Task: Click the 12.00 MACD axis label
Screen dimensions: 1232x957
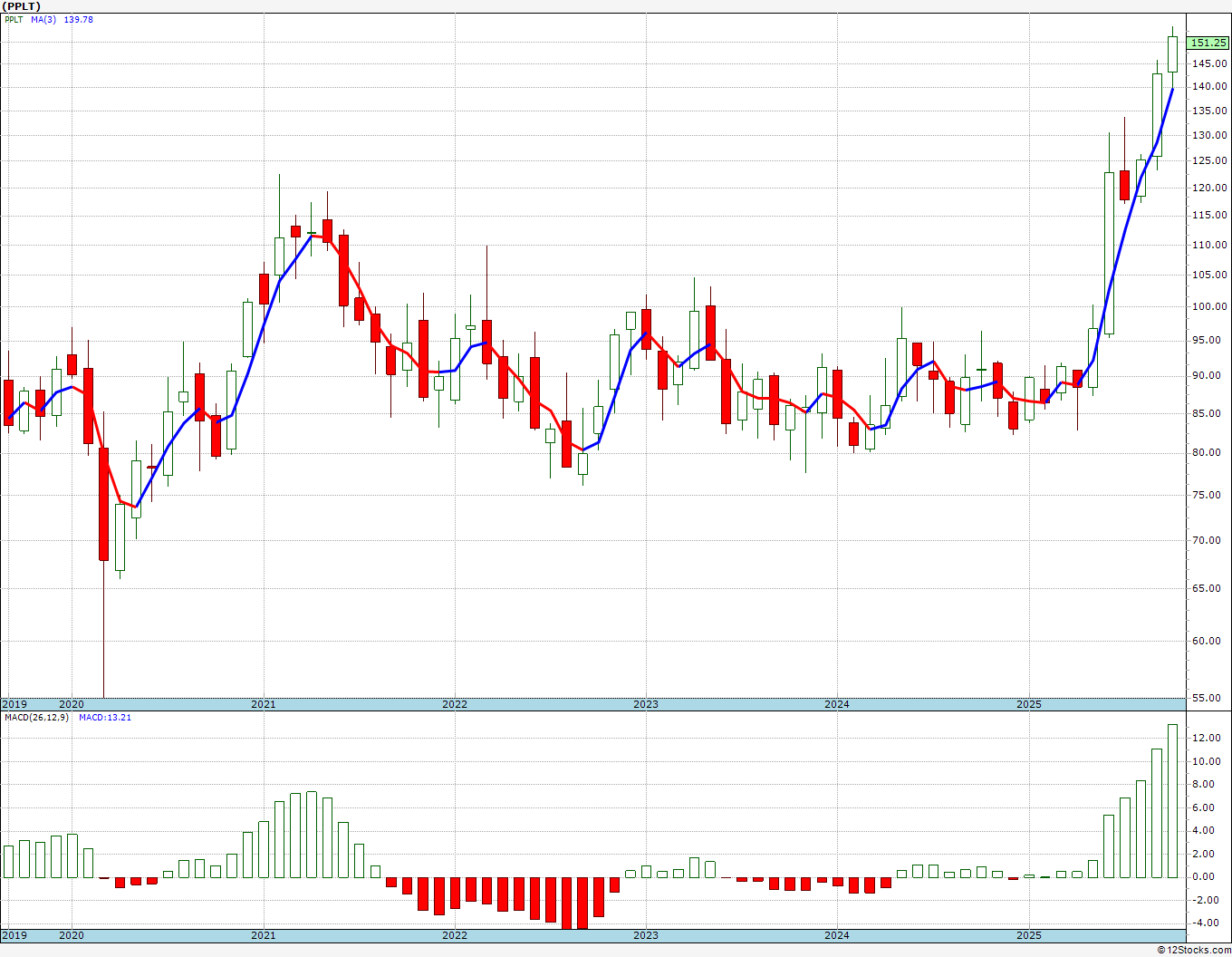Action: point(1208,738)
